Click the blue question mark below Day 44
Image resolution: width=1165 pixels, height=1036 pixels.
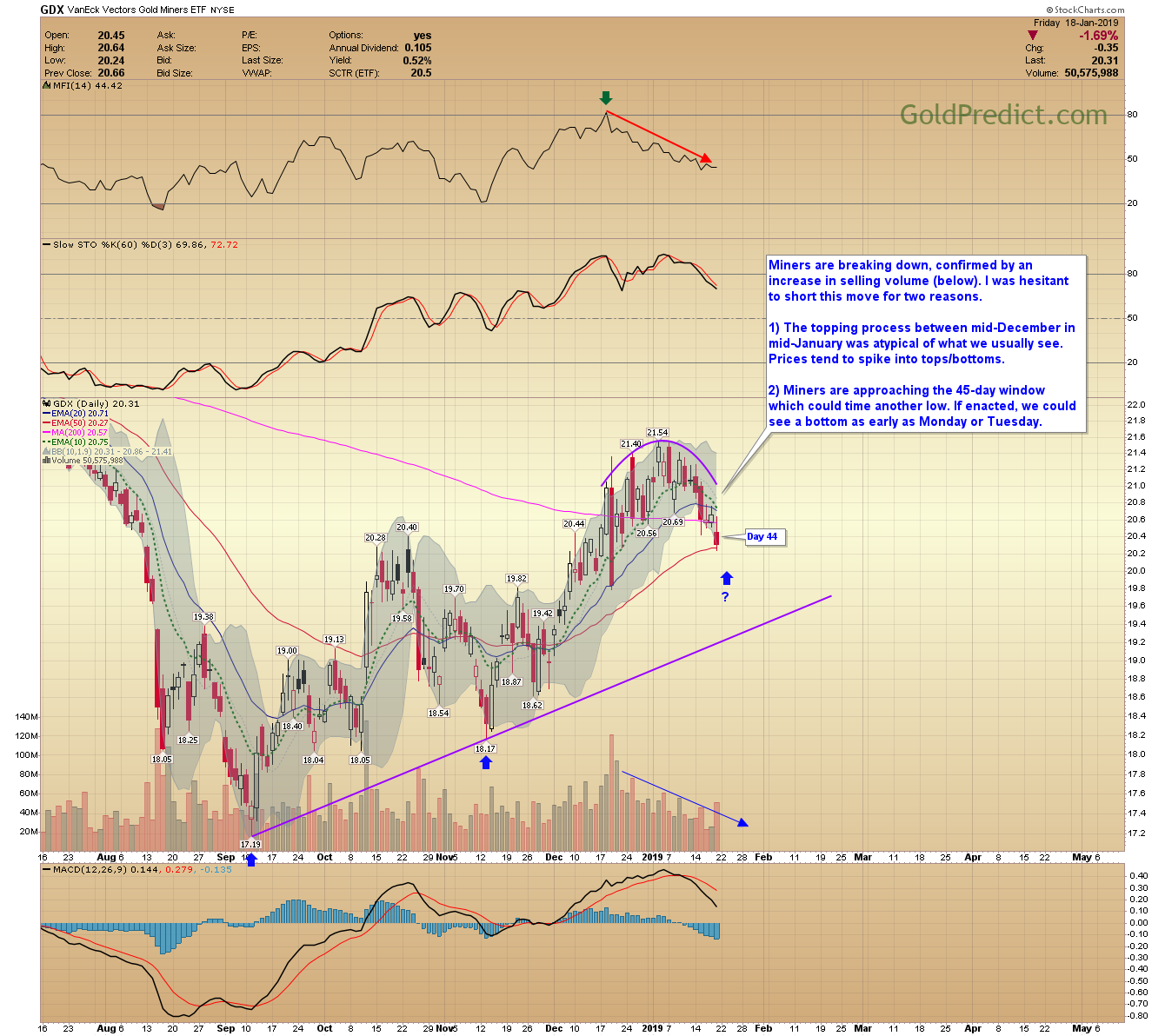(x=725, y=596)
